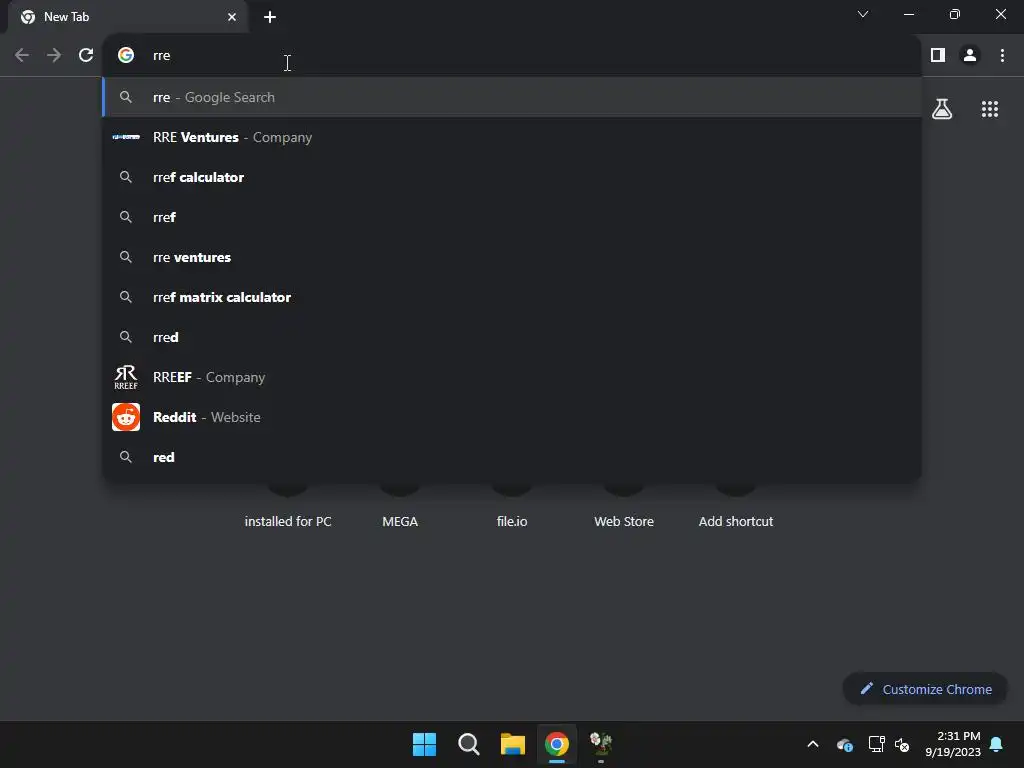Screen dimensions: 1024x768
Task: Open the clock showing 2:31 PM
Action: tap(953, 744)
